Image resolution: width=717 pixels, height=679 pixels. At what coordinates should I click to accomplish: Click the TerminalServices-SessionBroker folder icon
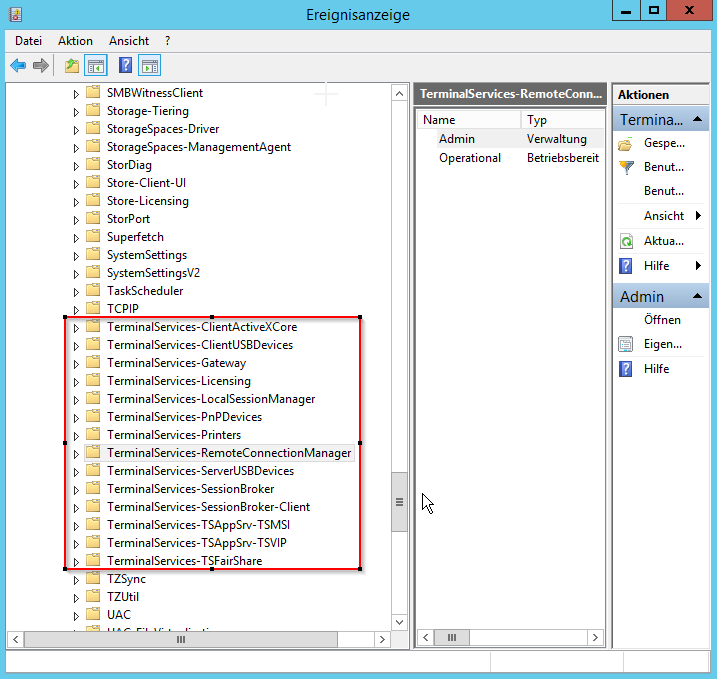(93, 488)
